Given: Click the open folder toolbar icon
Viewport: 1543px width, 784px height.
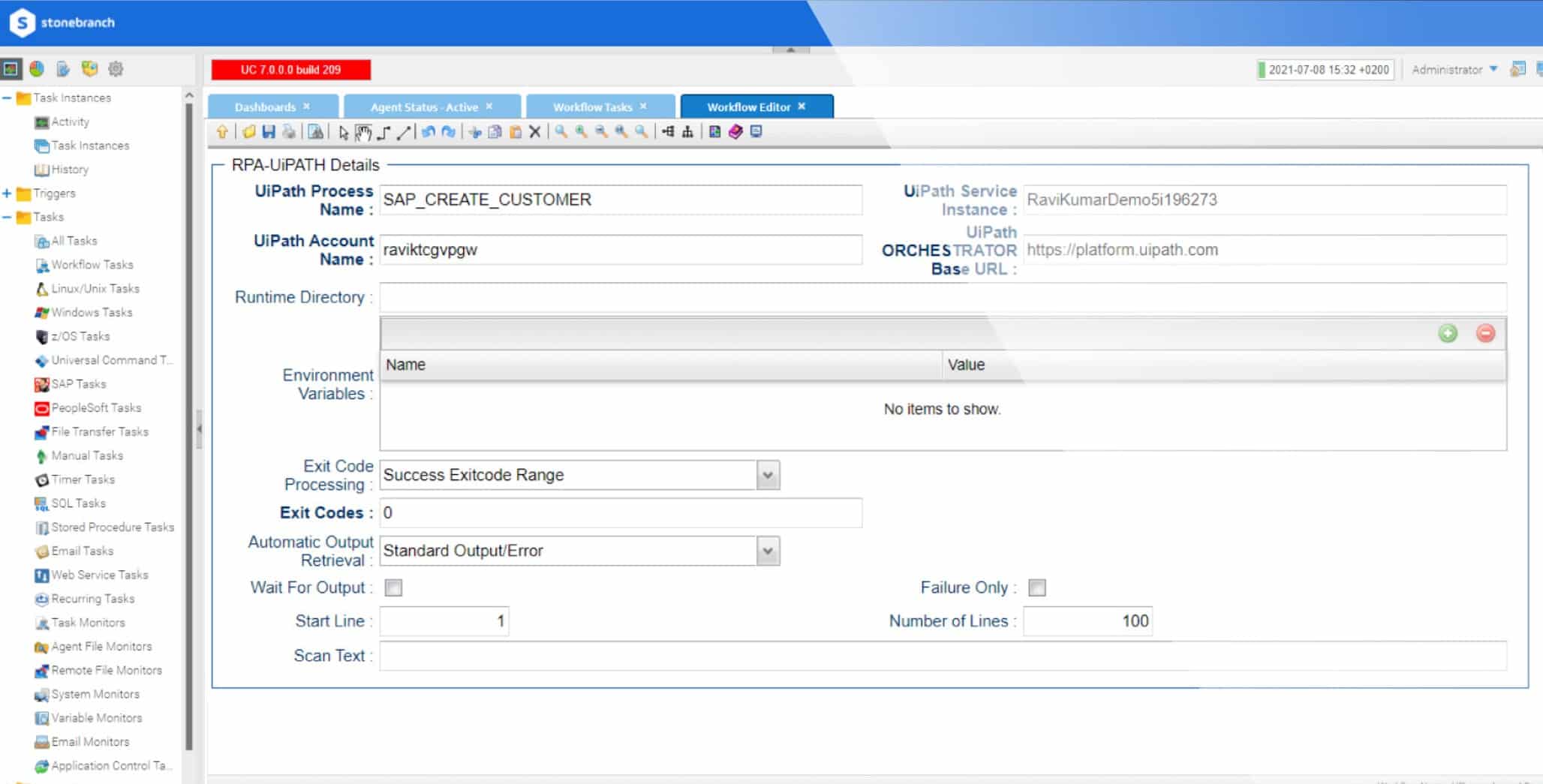Looking at the screenshot, I should click(248, 132).
